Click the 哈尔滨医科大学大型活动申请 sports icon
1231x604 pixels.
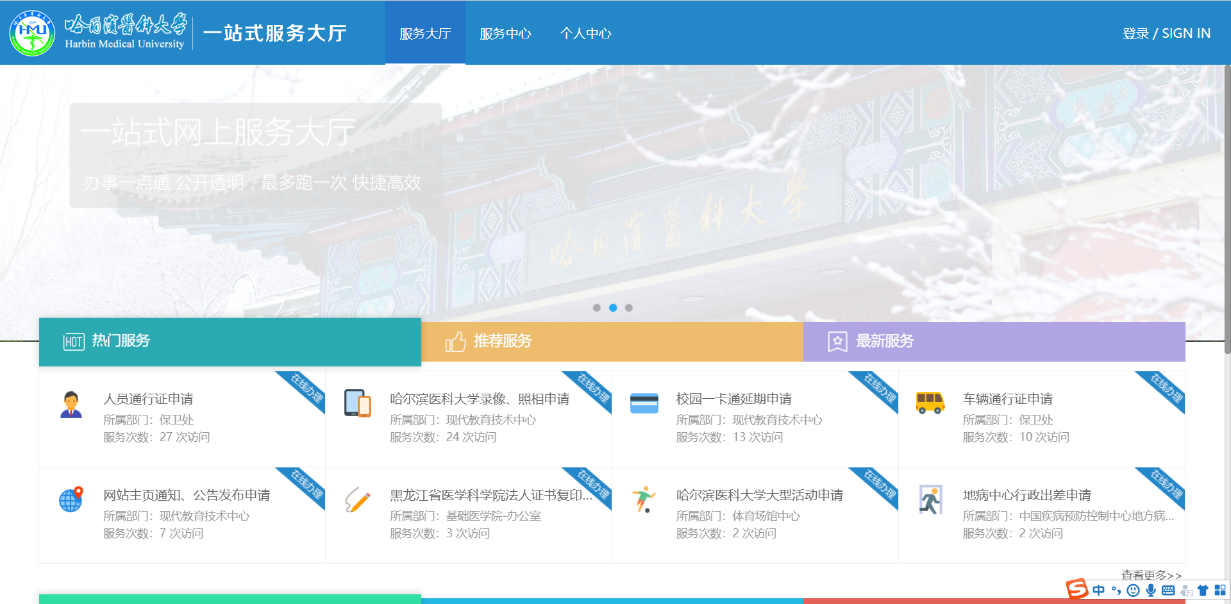643,499
